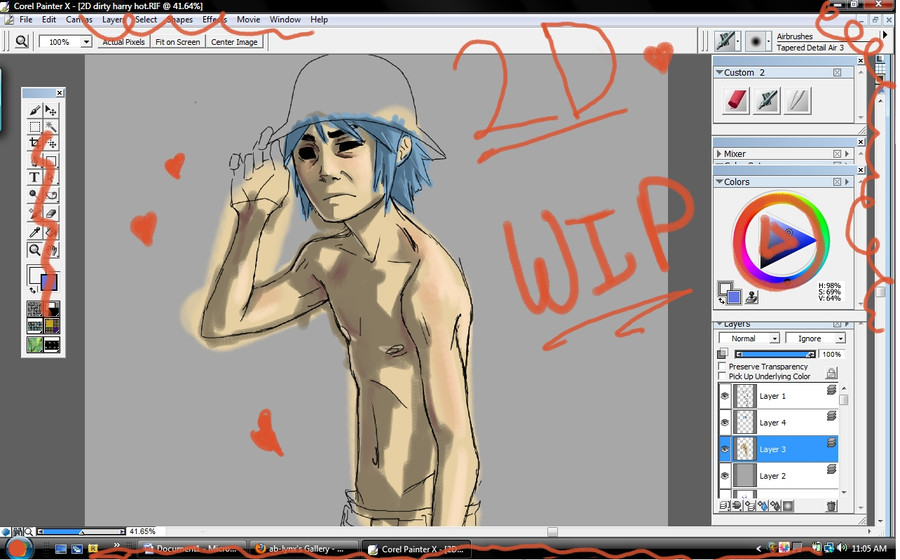The height and width of the screenshot is (560, 900).
Task: Expand the Mixer palette
Action: [719, 154]
